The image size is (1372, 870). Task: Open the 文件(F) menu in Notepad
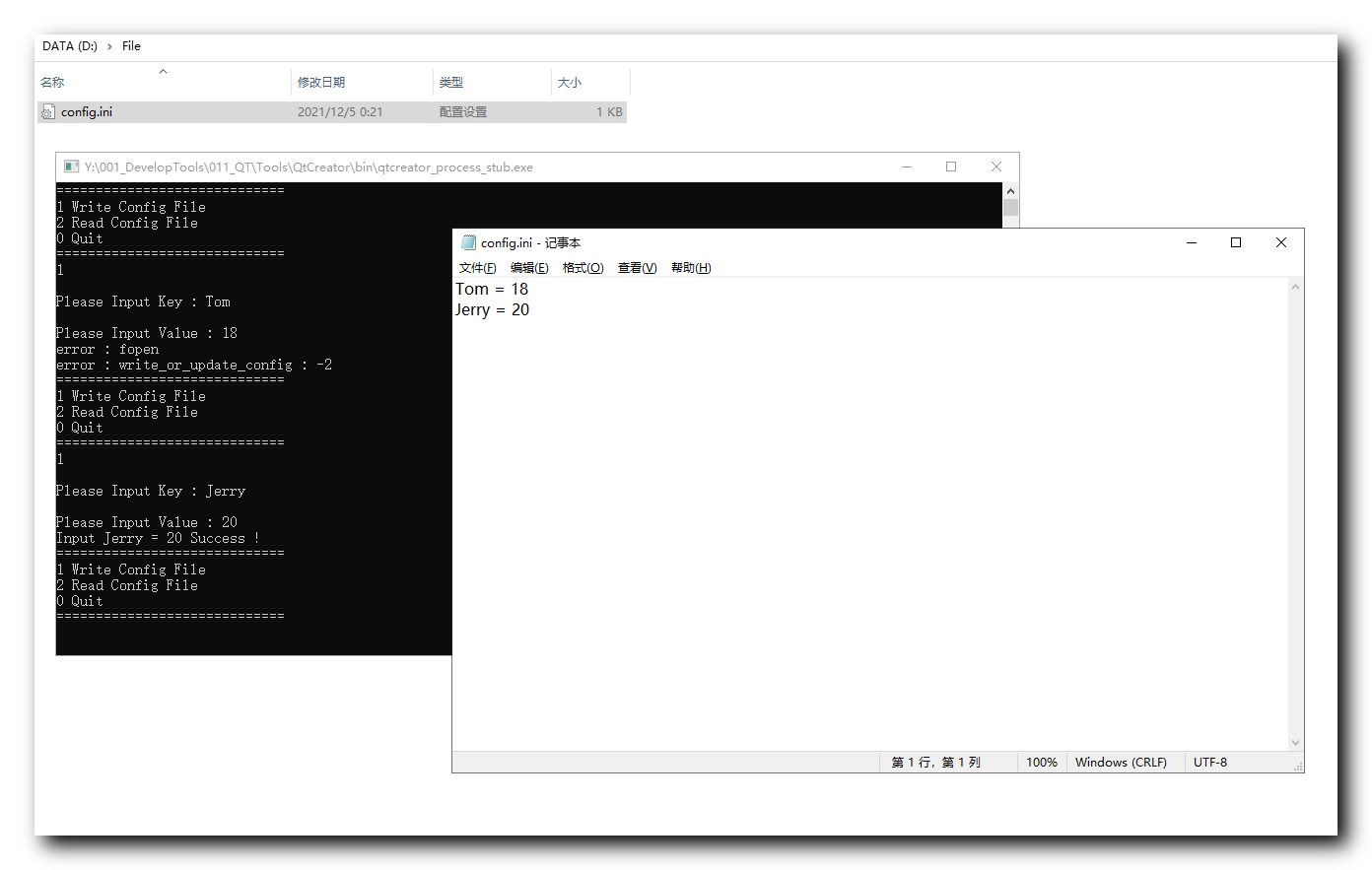[x=477, y=268]
